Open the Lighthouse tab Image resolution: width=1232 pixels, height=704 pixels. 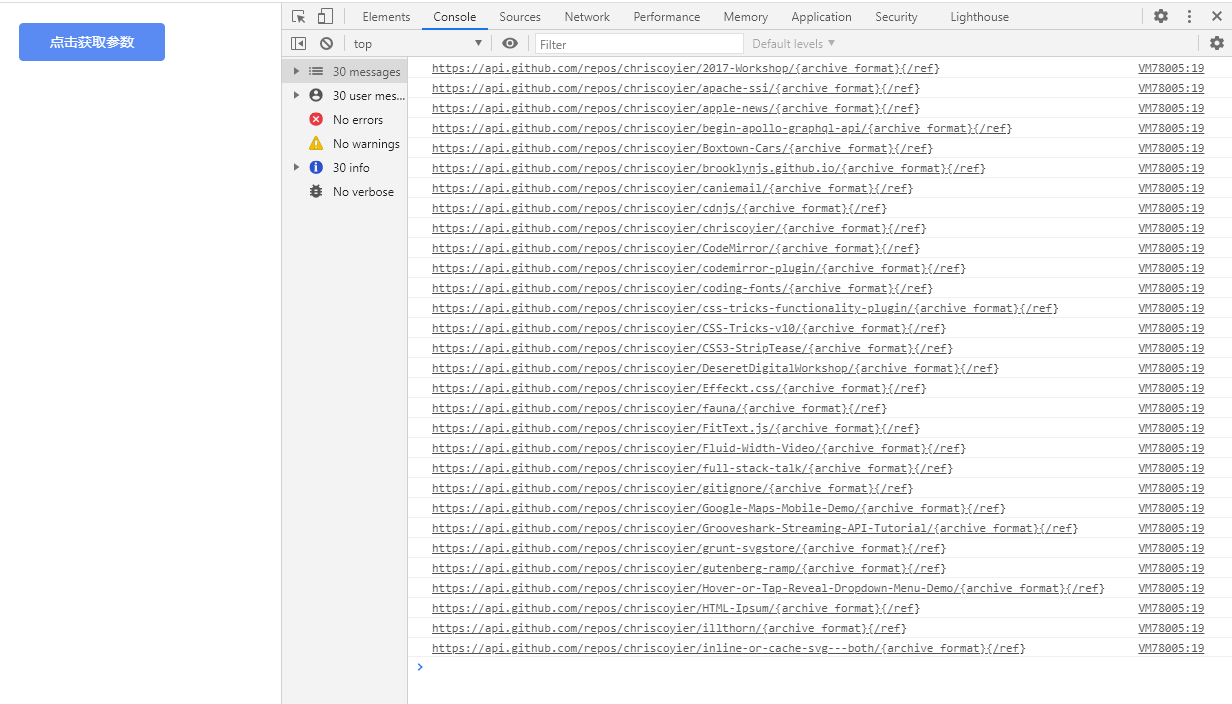click(x=980, y=17)
